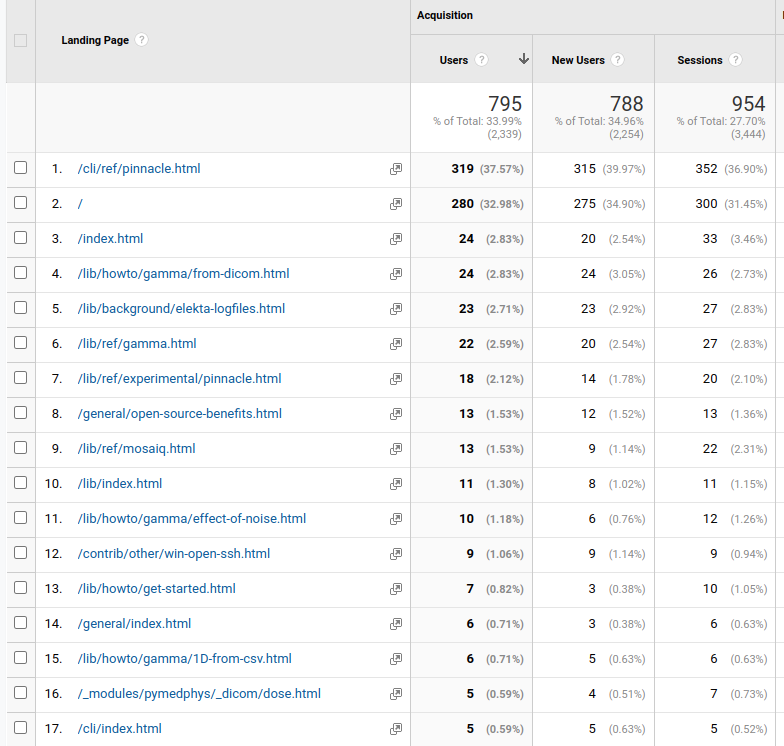Open external icon for elekta-logfiles.html row
The height and width of the screenshot is (746, 784).
tap(396, 309)
